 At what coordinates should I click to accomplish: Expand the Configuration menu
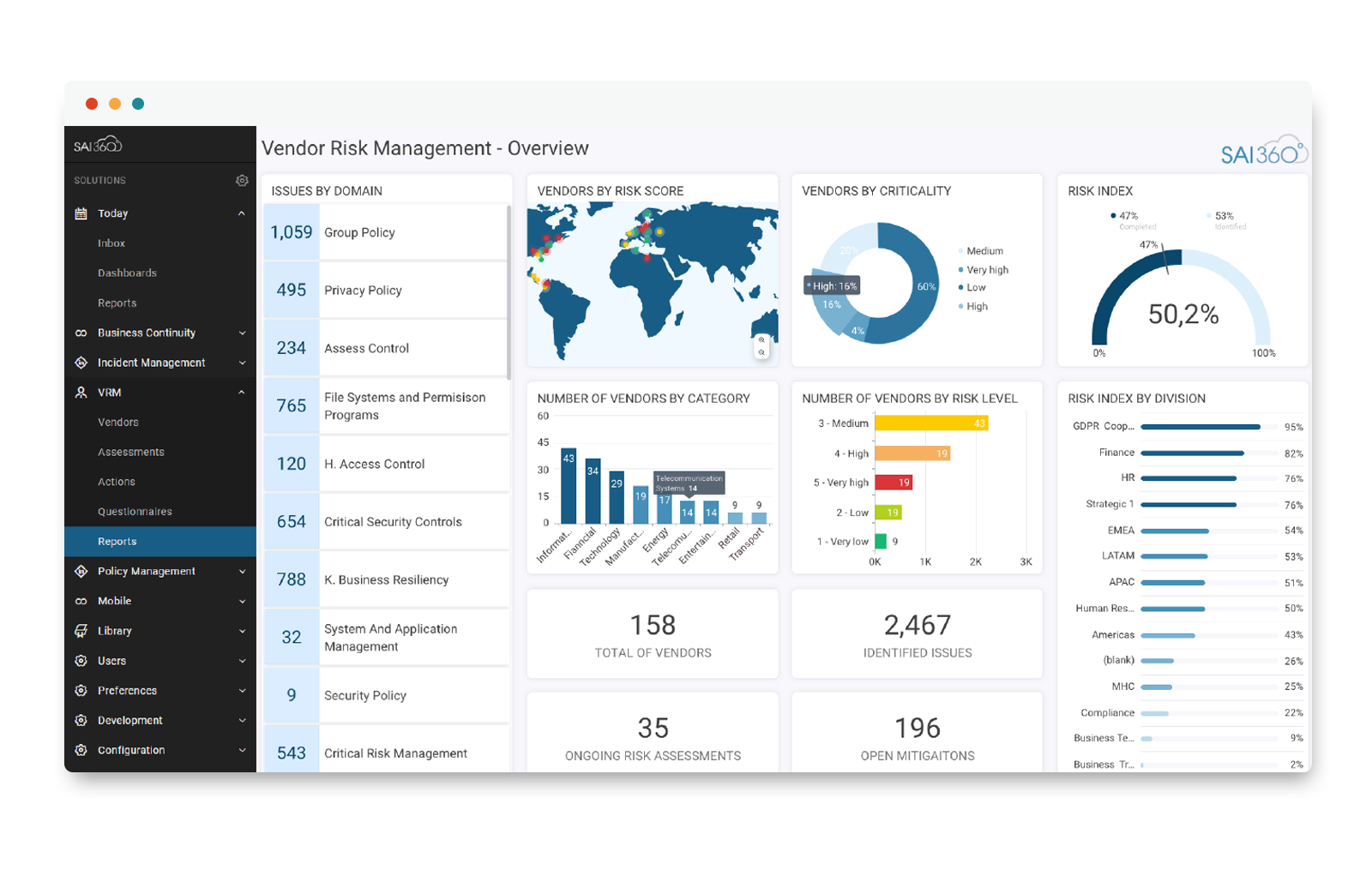(x=241, y=750)
